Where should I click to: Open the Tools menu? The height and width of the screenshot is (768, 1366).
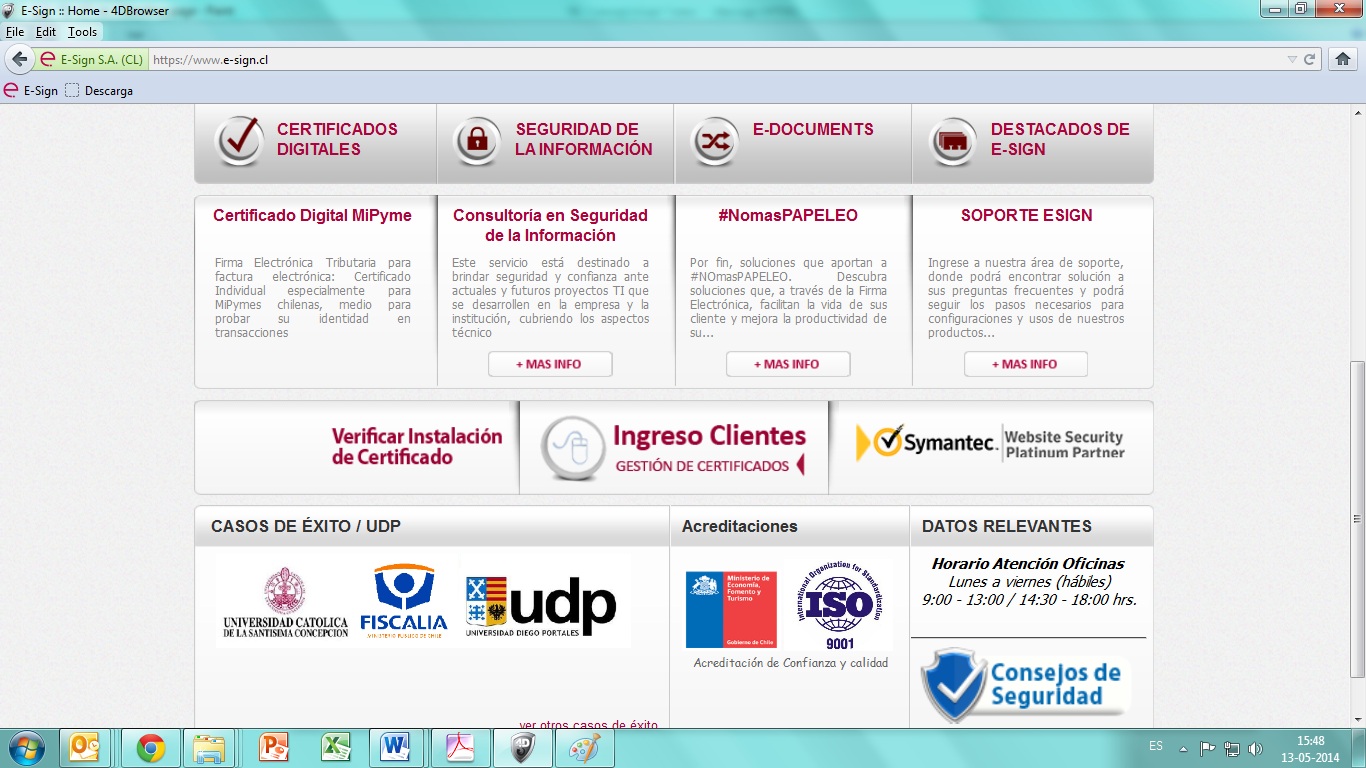[x=82, y=32]
